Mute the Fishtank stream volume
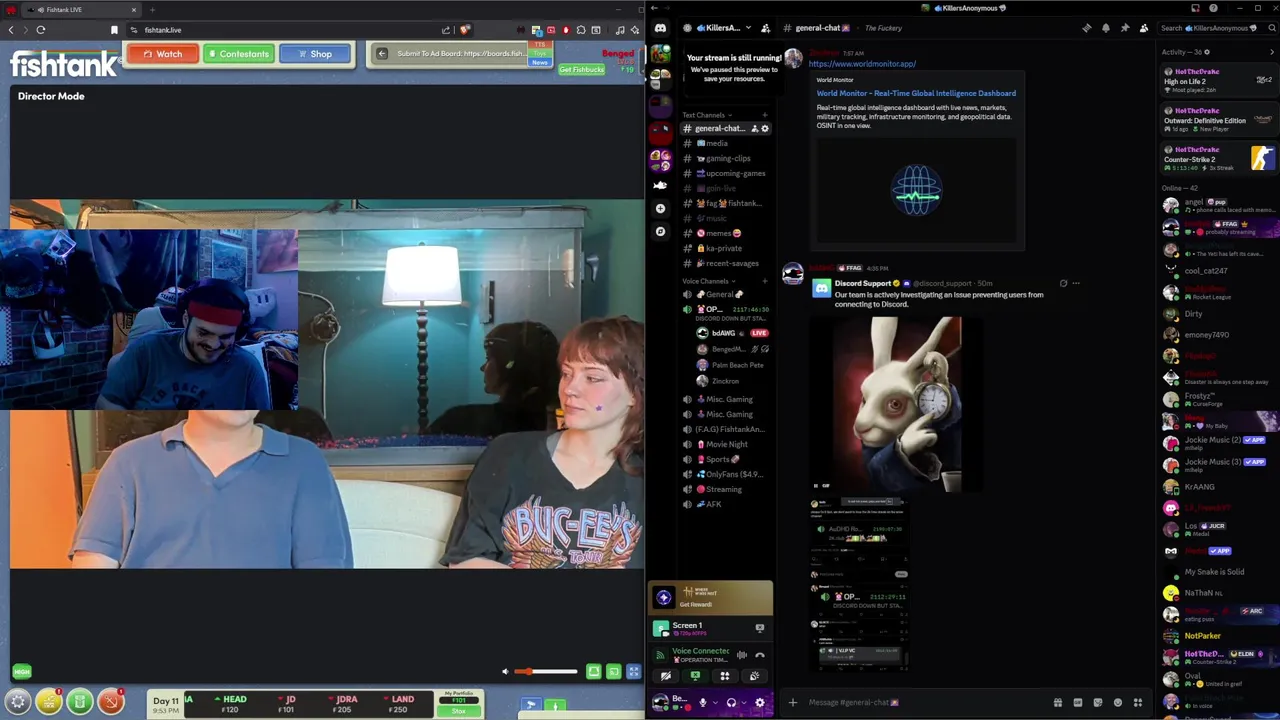 [505, 672]
